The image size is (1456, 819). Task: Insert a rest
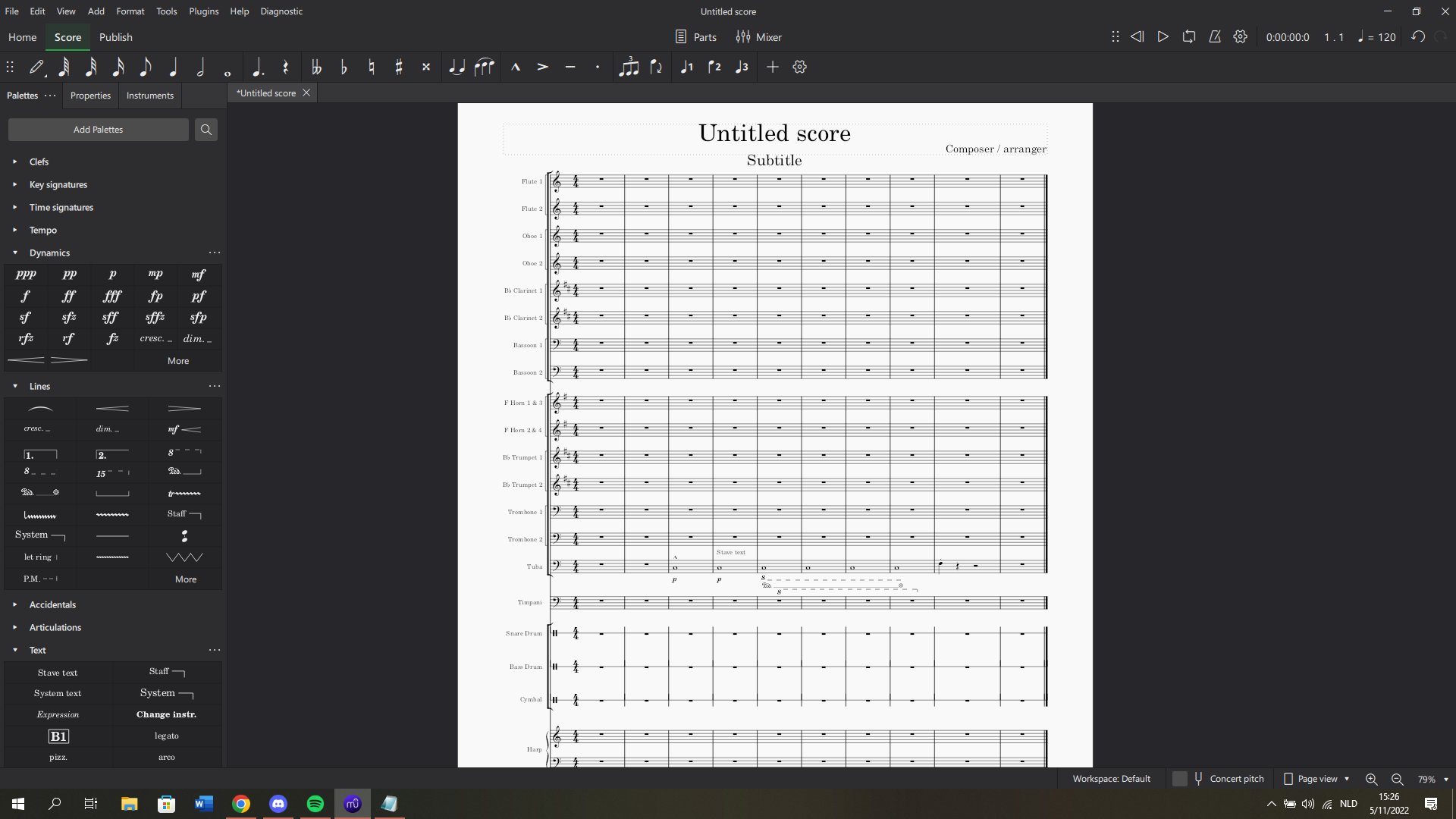point(286,67)
